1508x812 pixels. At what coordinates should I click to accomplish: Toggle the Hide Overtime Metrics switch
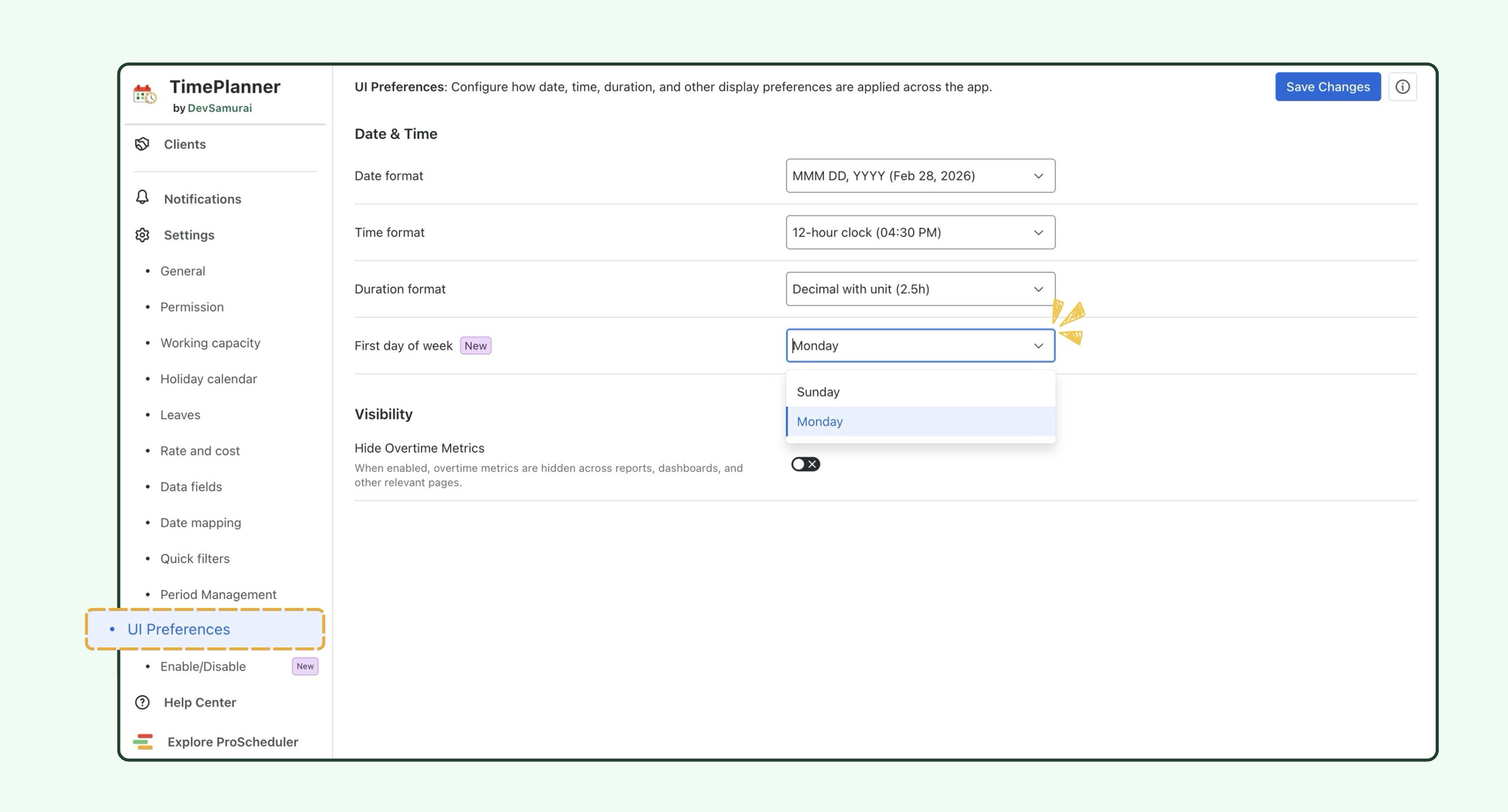pyautogui.click(x=805, y=464)
